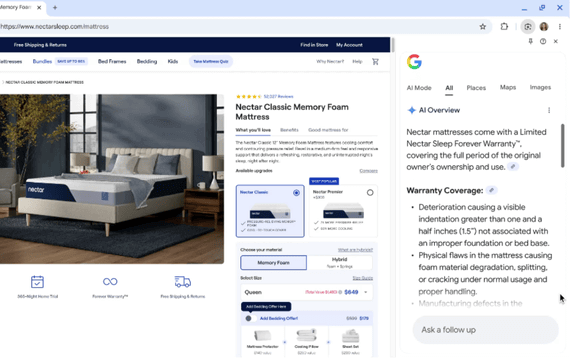Open Kids menu item
570x360 pixels.
173,61
